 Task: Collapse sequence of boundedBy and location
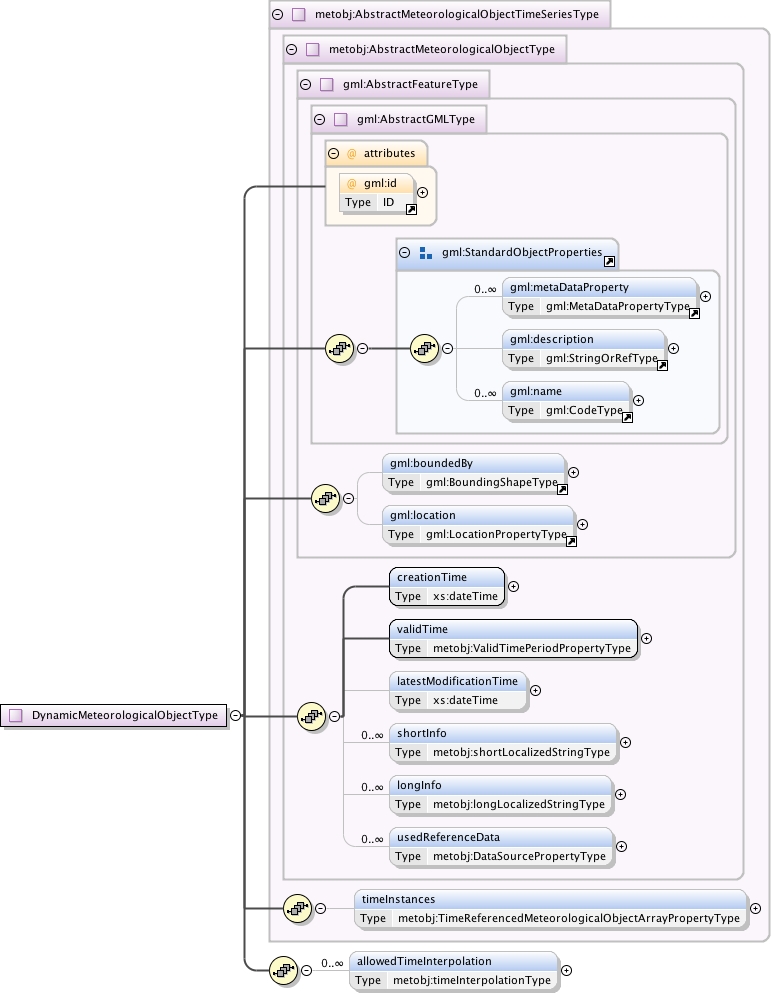tap(348, 498)
